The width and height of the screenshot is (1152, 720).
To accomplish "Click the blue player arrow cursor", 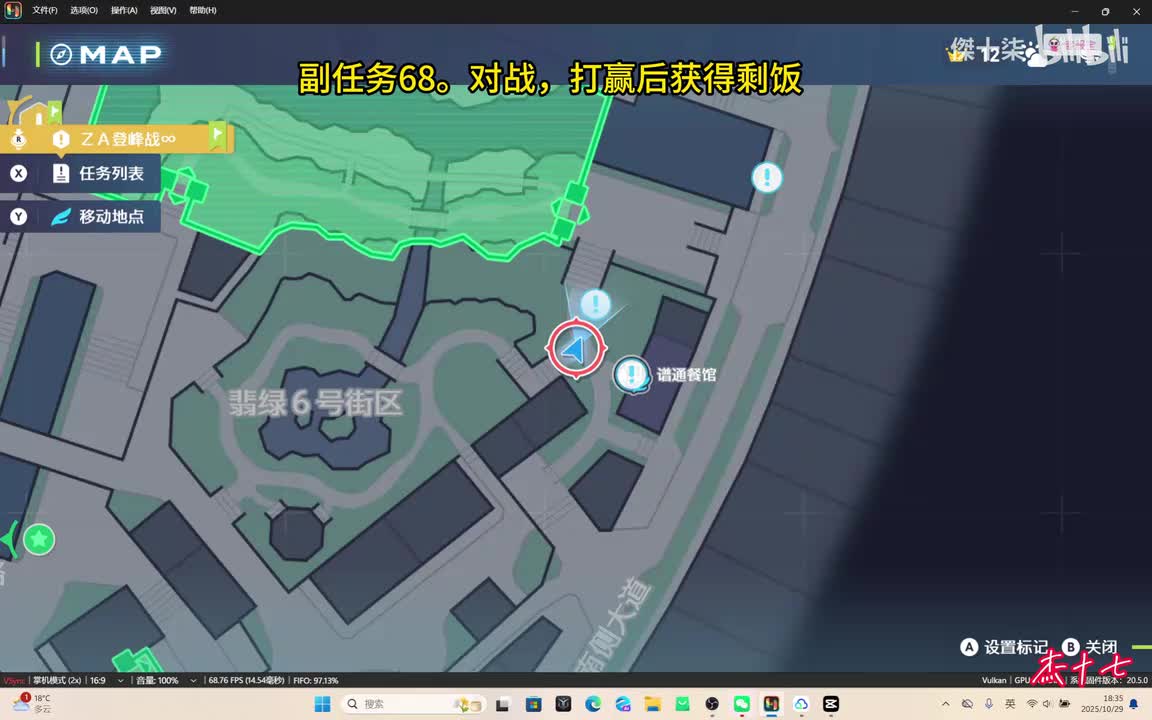I will 576,349.
